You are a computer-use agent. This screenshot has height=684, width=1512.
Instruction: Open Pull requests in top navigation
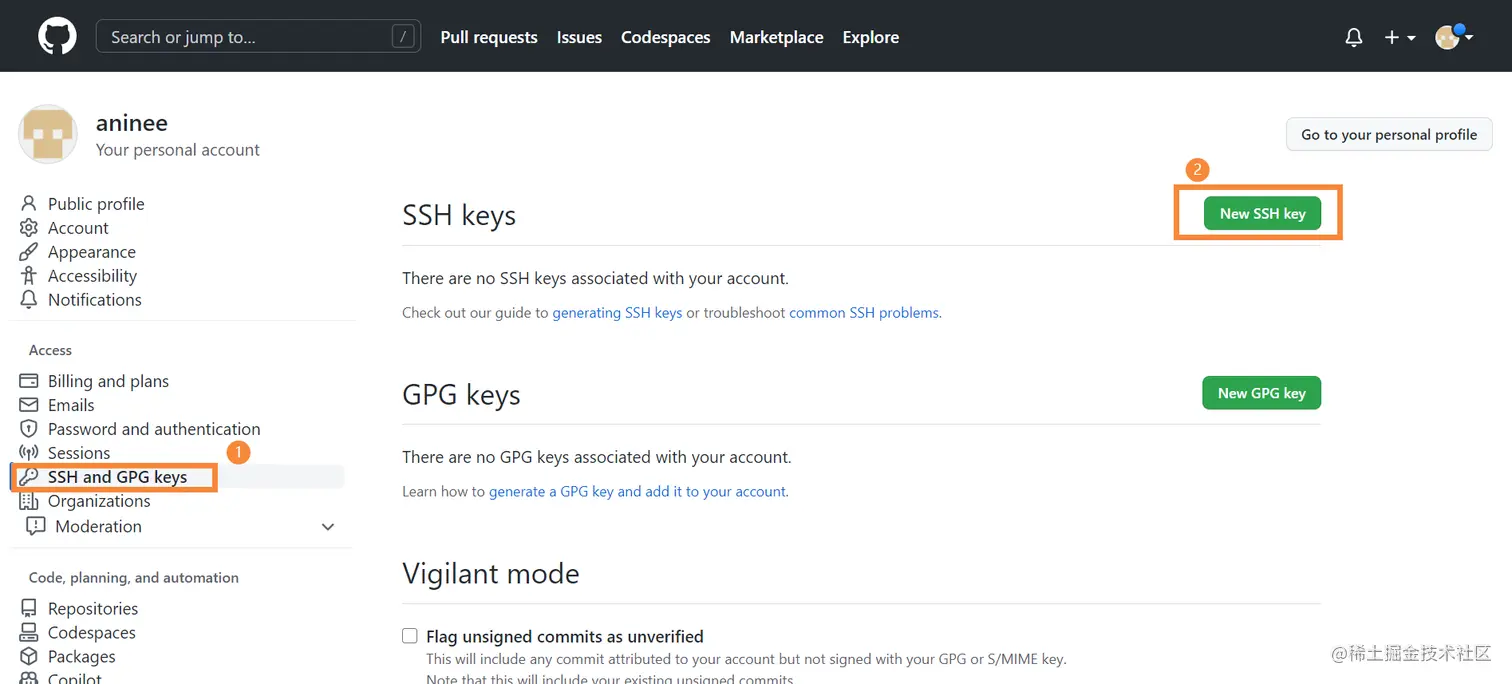tap(489, 37)
